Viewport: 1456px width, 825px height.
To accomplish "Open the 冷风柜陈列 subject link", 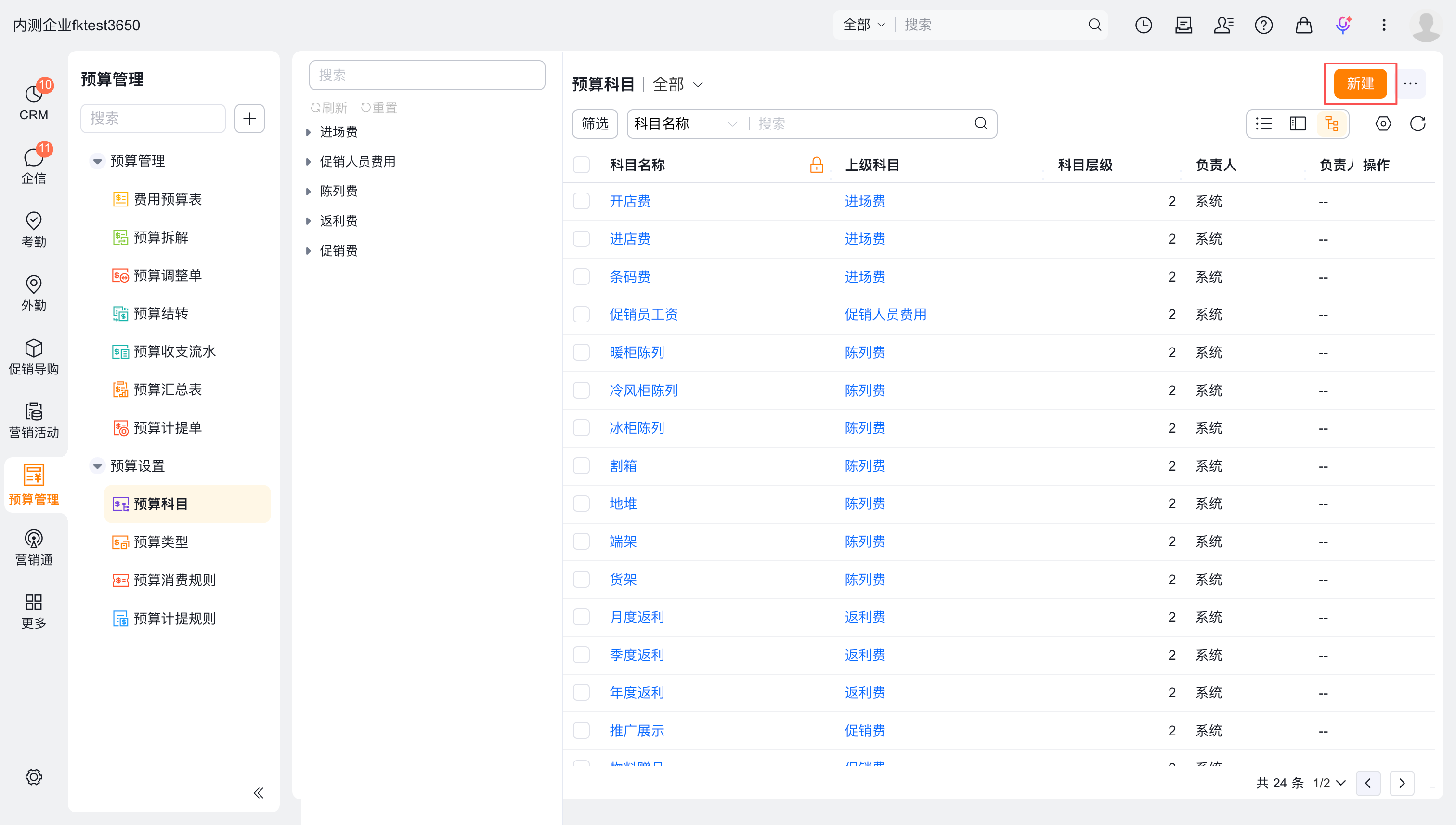I will (x=643, y=390).
